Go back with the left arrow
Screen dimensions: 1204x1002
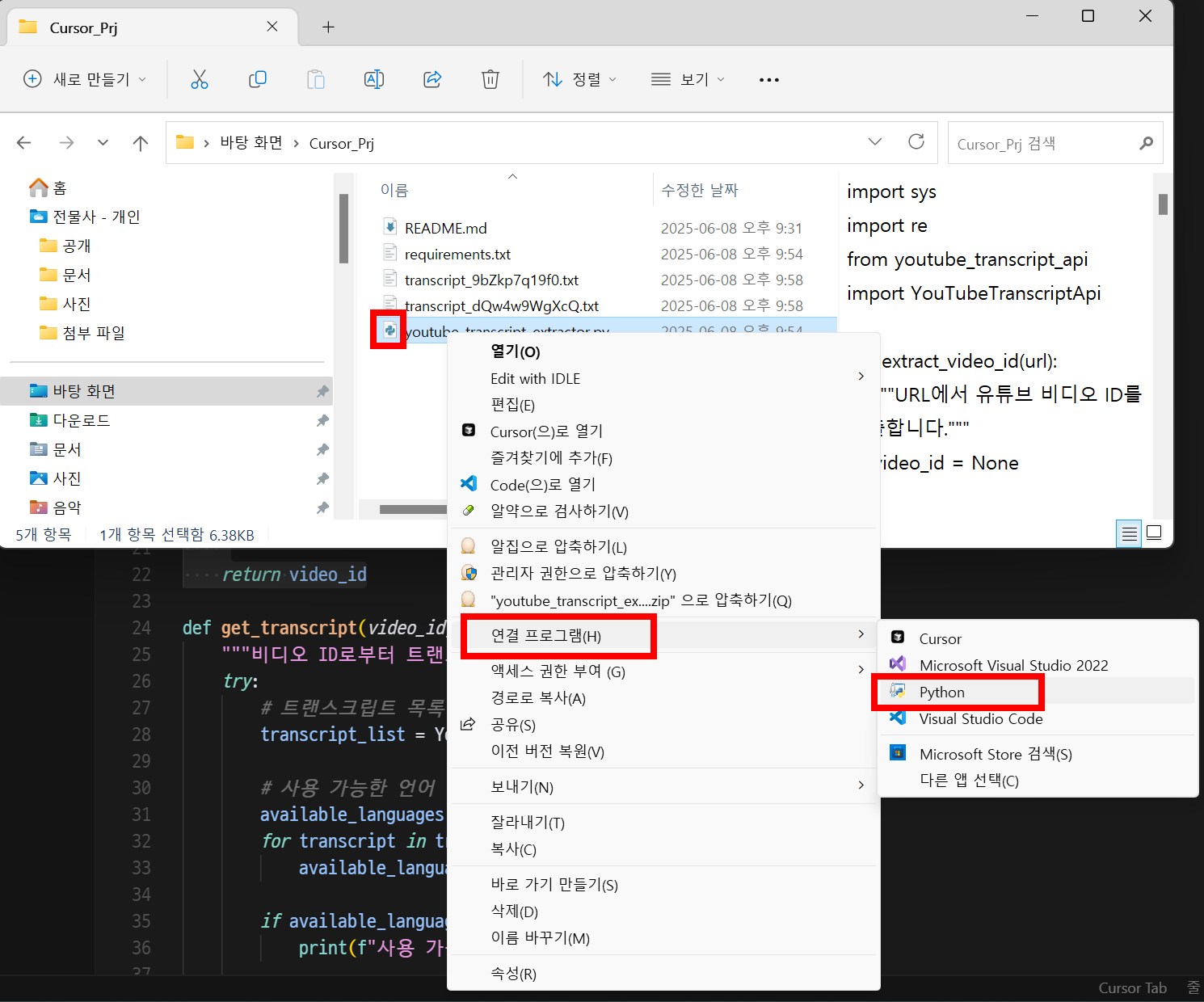pos(24,143)
